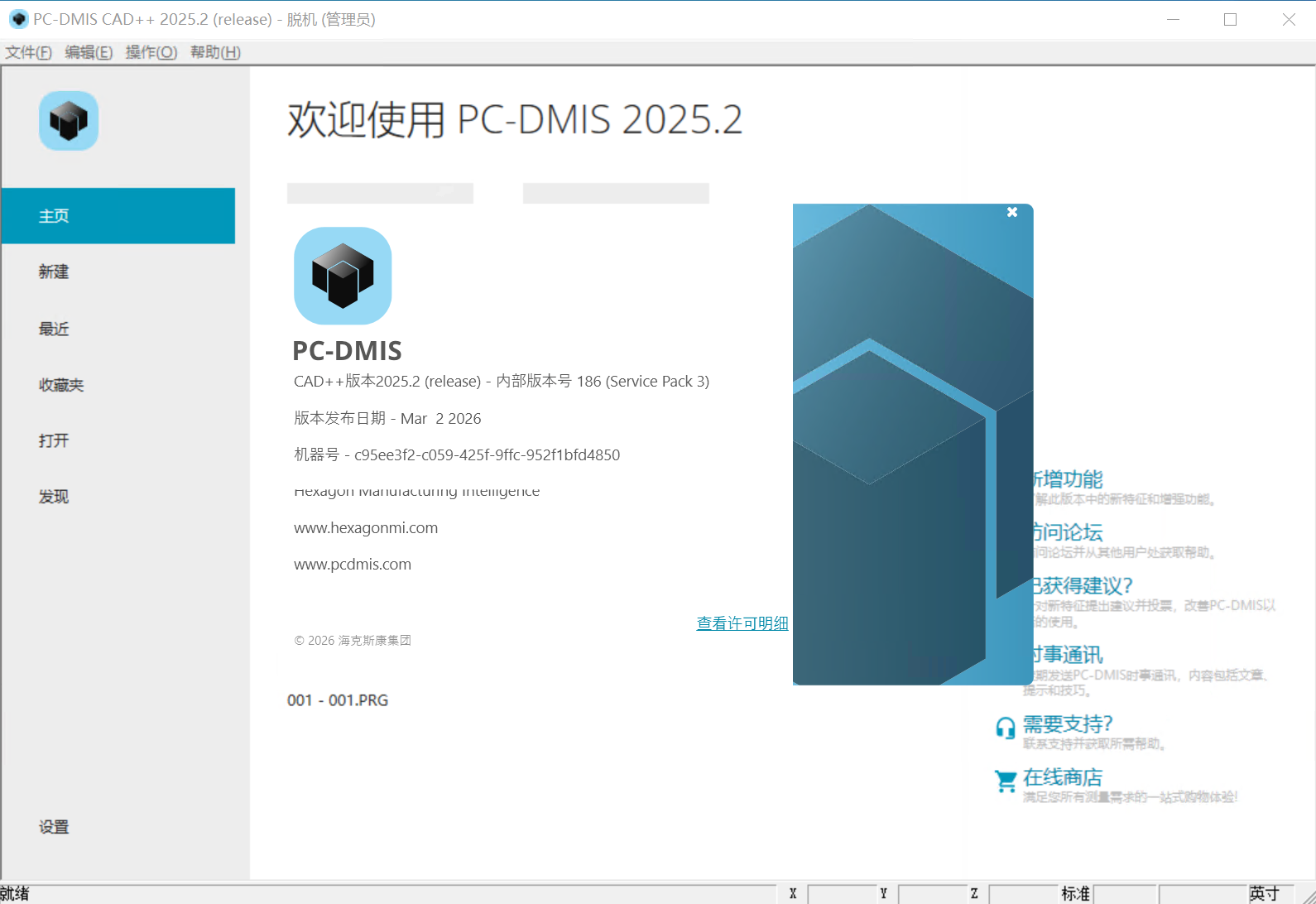The height and width of the screenshot is (904, 1316).
Task: Click the headset support icon
Action: click(x=1006, y=728)
